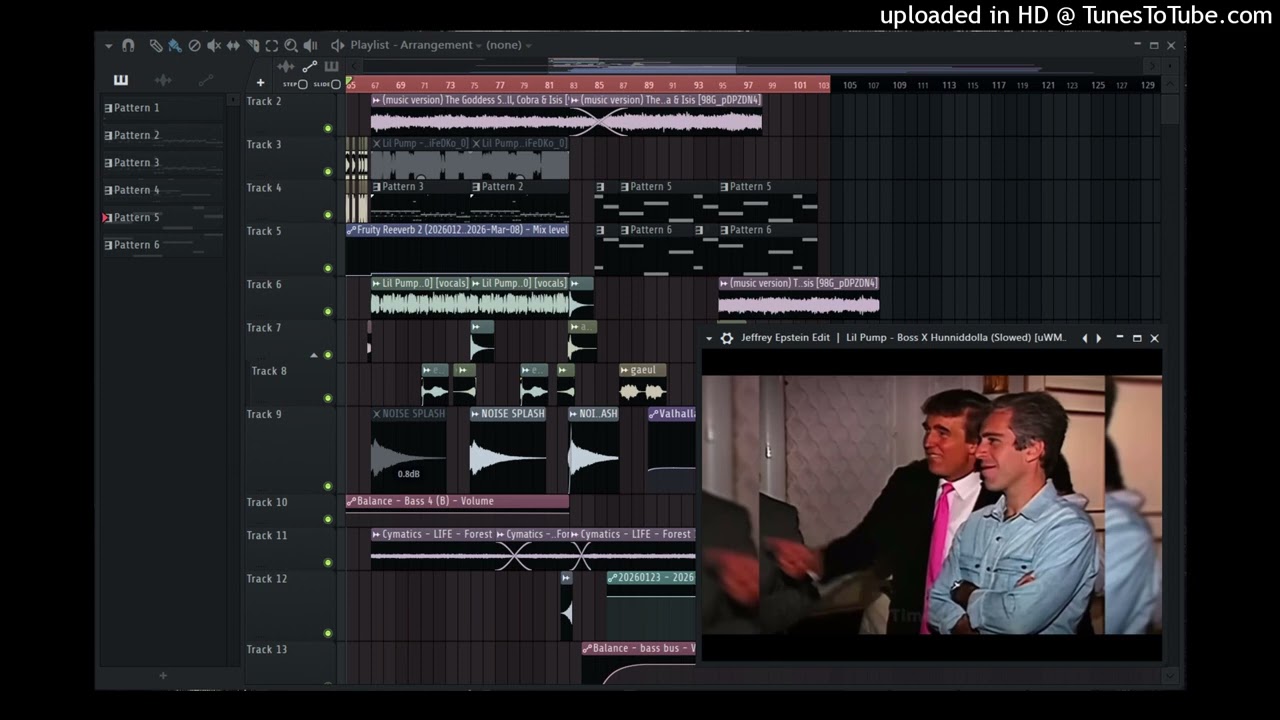This screenshot has height=720, width=1280.
Task: Click the gaeul audio clip on Track 8
Action: pos(643,384)
